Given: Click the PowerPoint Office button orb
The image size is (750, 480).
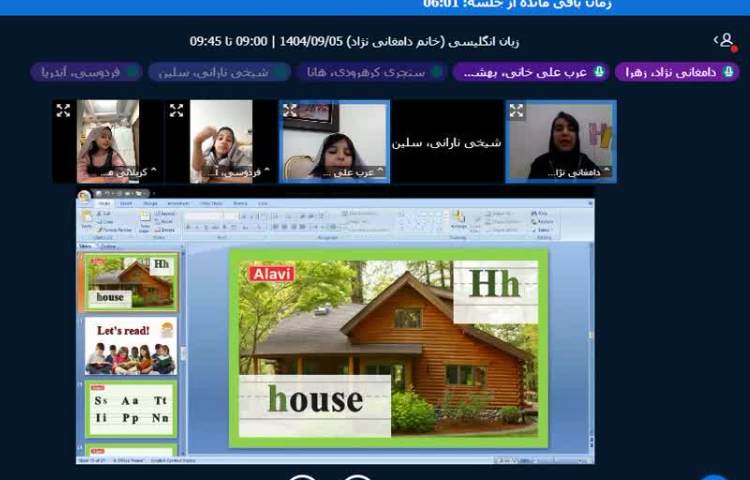Looking at the screenshot, I should (84, 196).
